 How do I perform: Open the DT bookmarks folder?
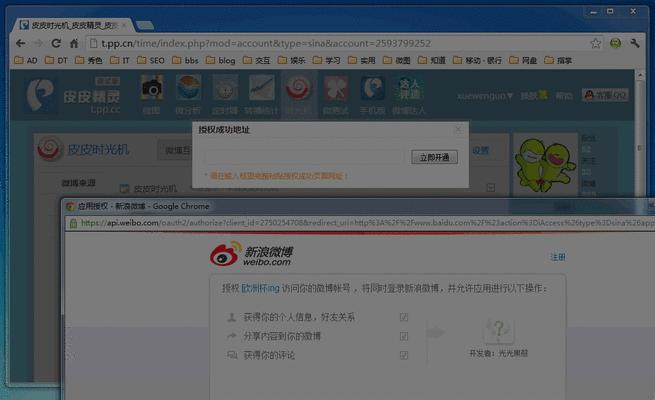pyautogui.click(x=56, y=61)
